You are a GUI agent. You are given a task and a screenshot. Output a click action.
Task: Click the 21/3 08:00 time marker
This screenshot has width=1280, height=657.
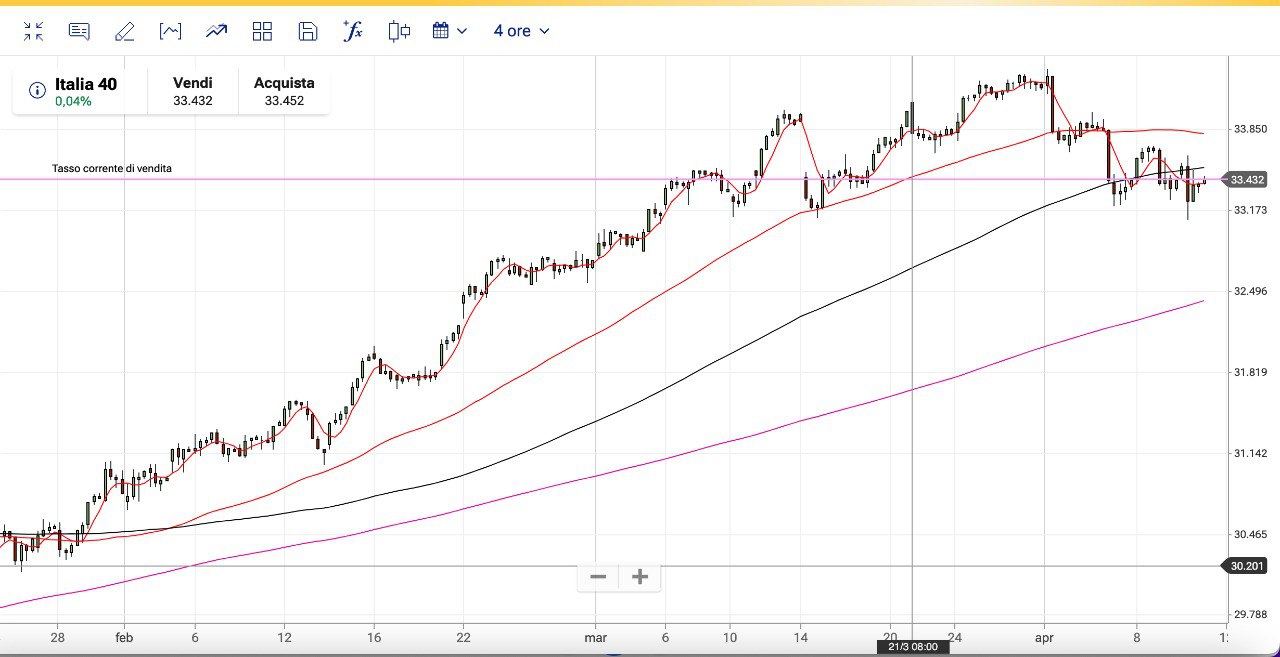(913, 647)
